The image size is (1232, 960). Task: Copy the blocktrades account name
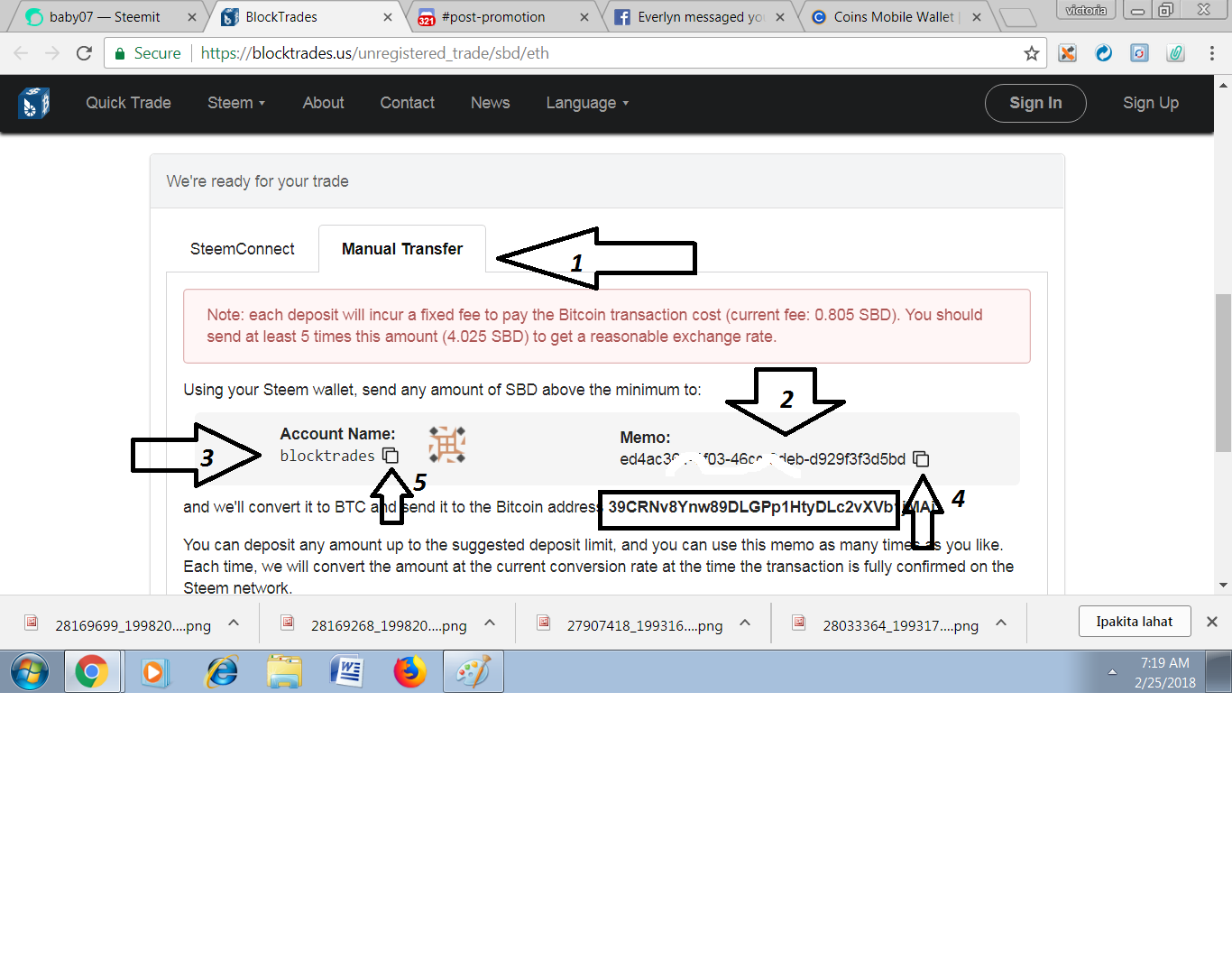click(x=391, y=456)
